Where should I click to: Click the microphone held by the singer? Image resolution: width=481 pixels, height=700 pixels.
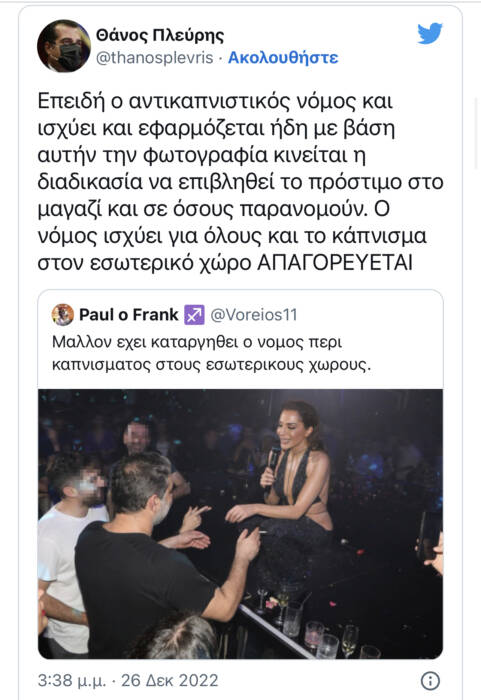click(x=272, y=464)
